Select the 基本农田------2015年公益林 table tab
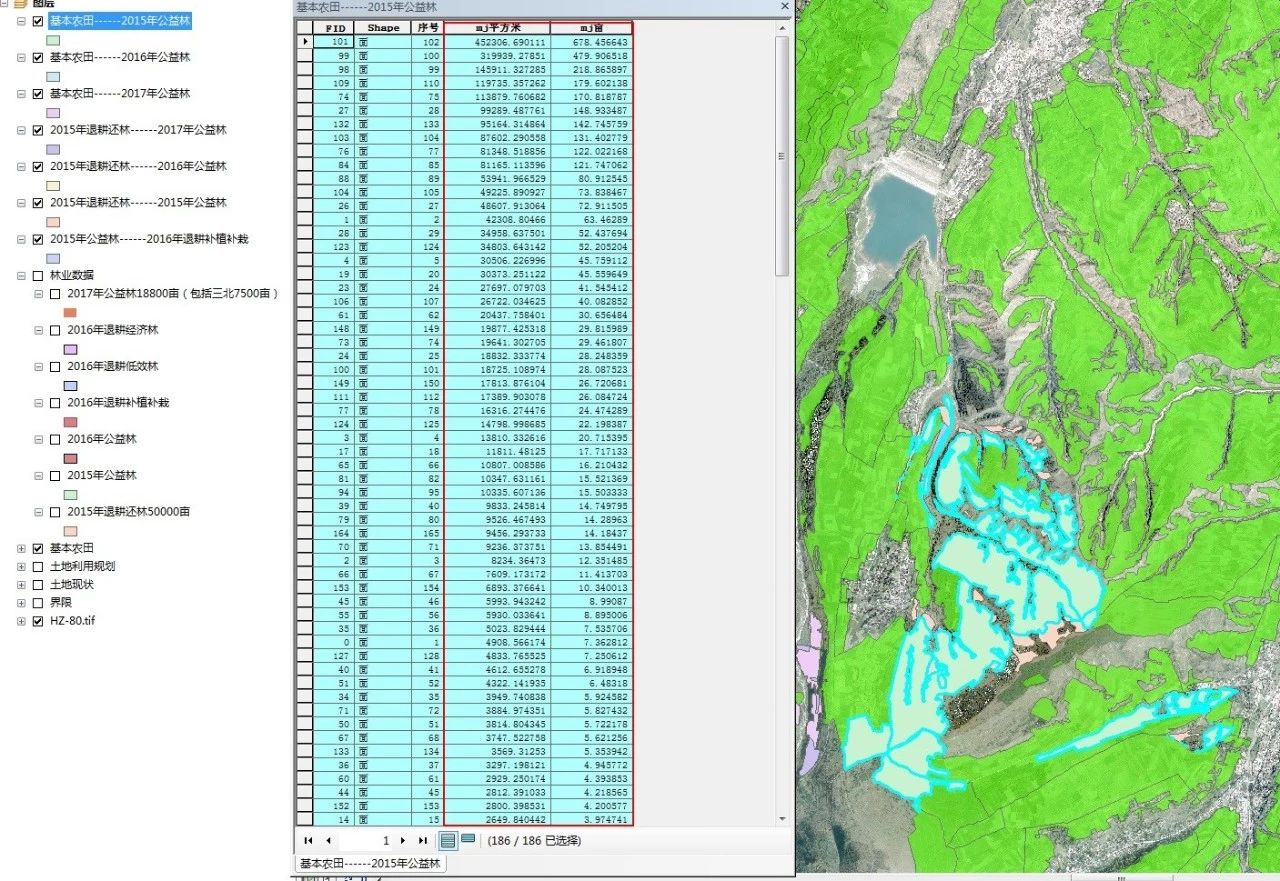The width and height of the screenshot is (1280, 881). click(371, 863)
